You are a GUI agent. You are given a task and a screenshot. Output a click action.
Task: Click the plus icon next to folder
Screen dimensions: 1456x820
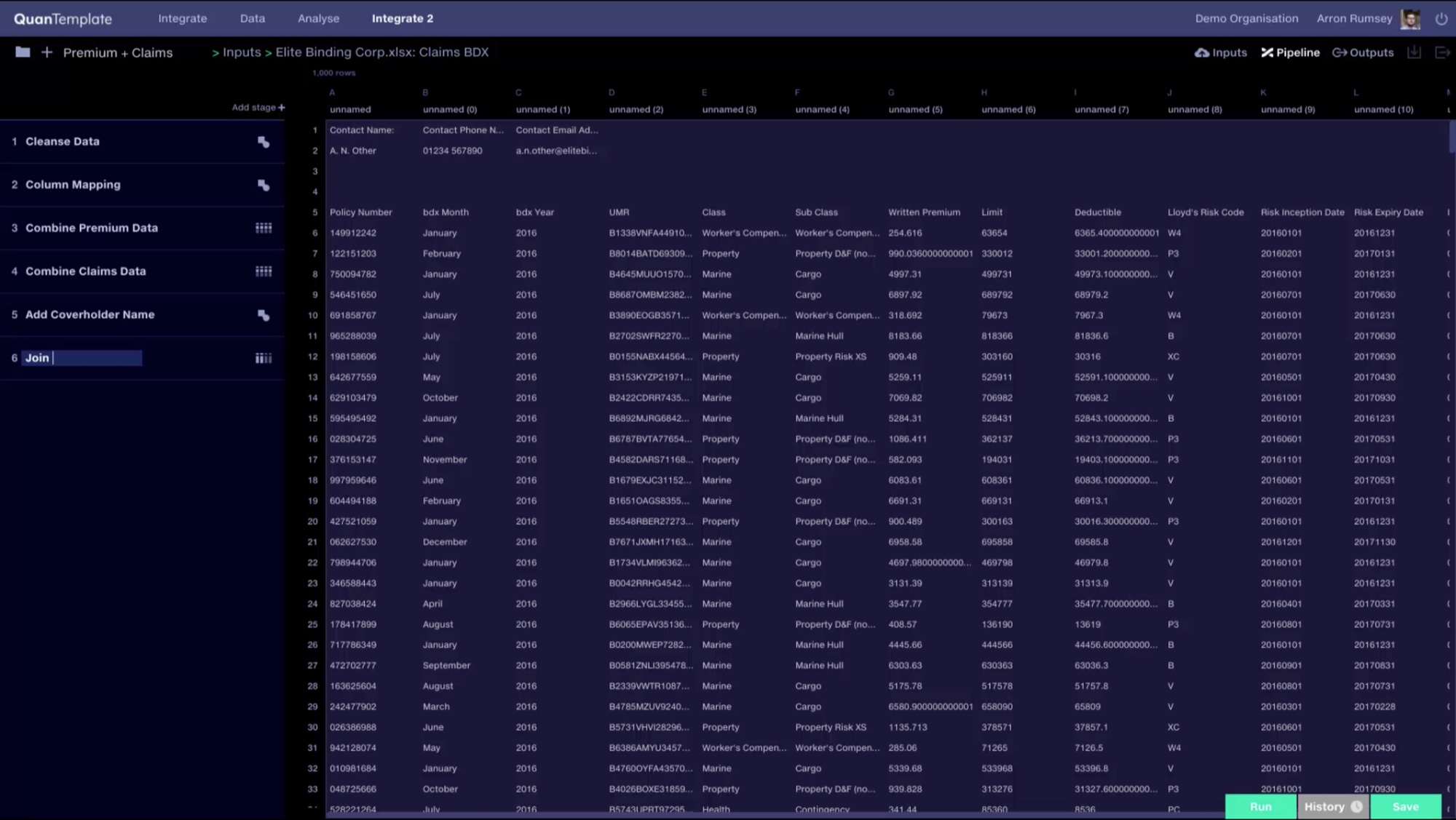(x=47, y=52)
